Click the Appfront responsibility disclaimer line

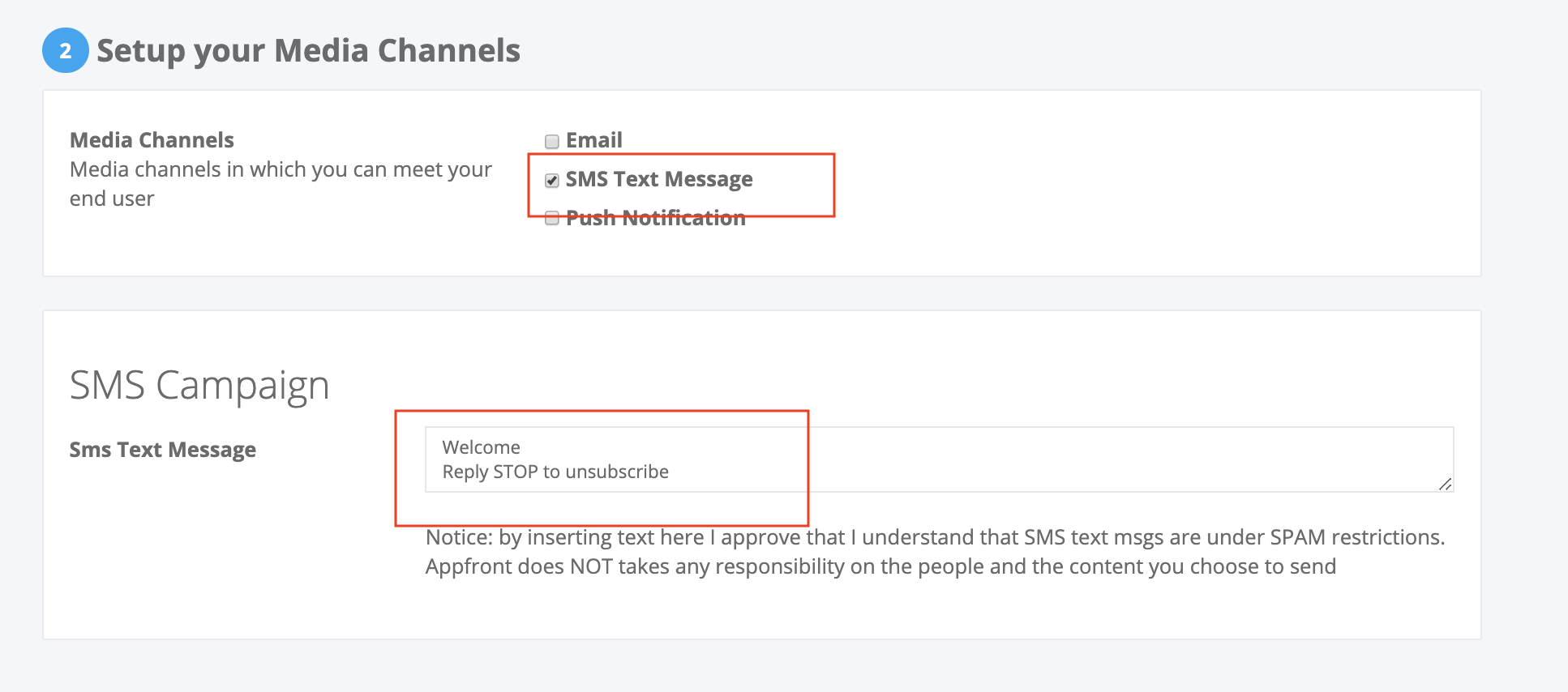click(x=880, y=566)
